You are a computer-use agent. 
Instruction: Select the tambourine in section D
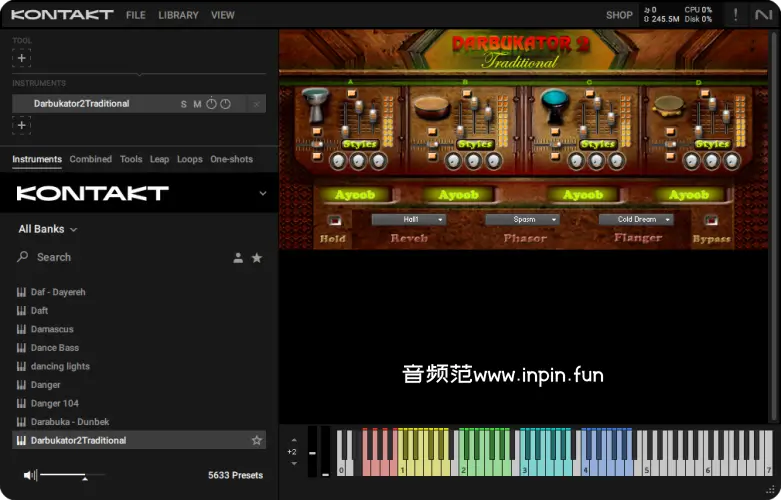click(x=668, y=107)
